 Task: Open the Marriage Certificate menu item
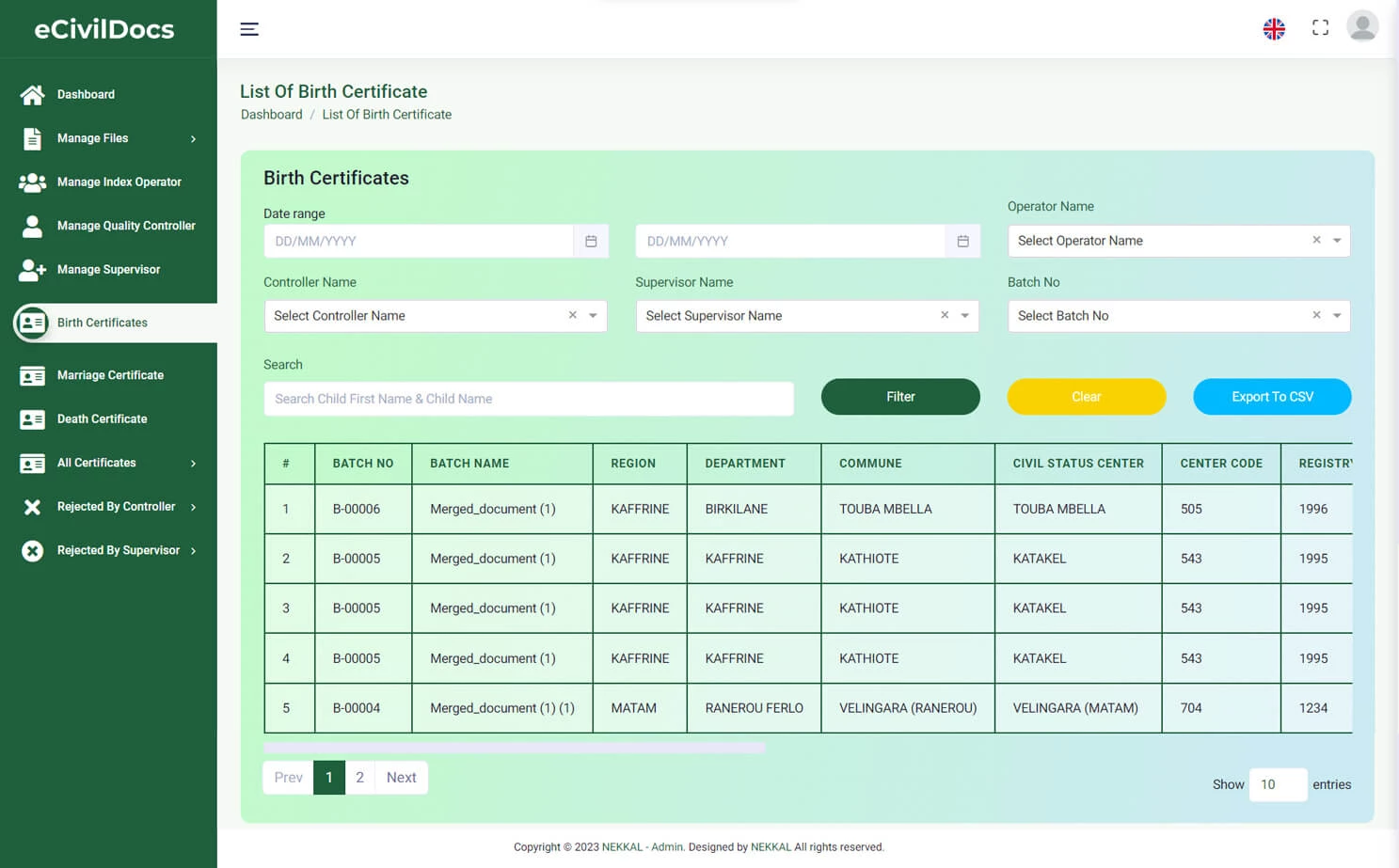[110, 375]
